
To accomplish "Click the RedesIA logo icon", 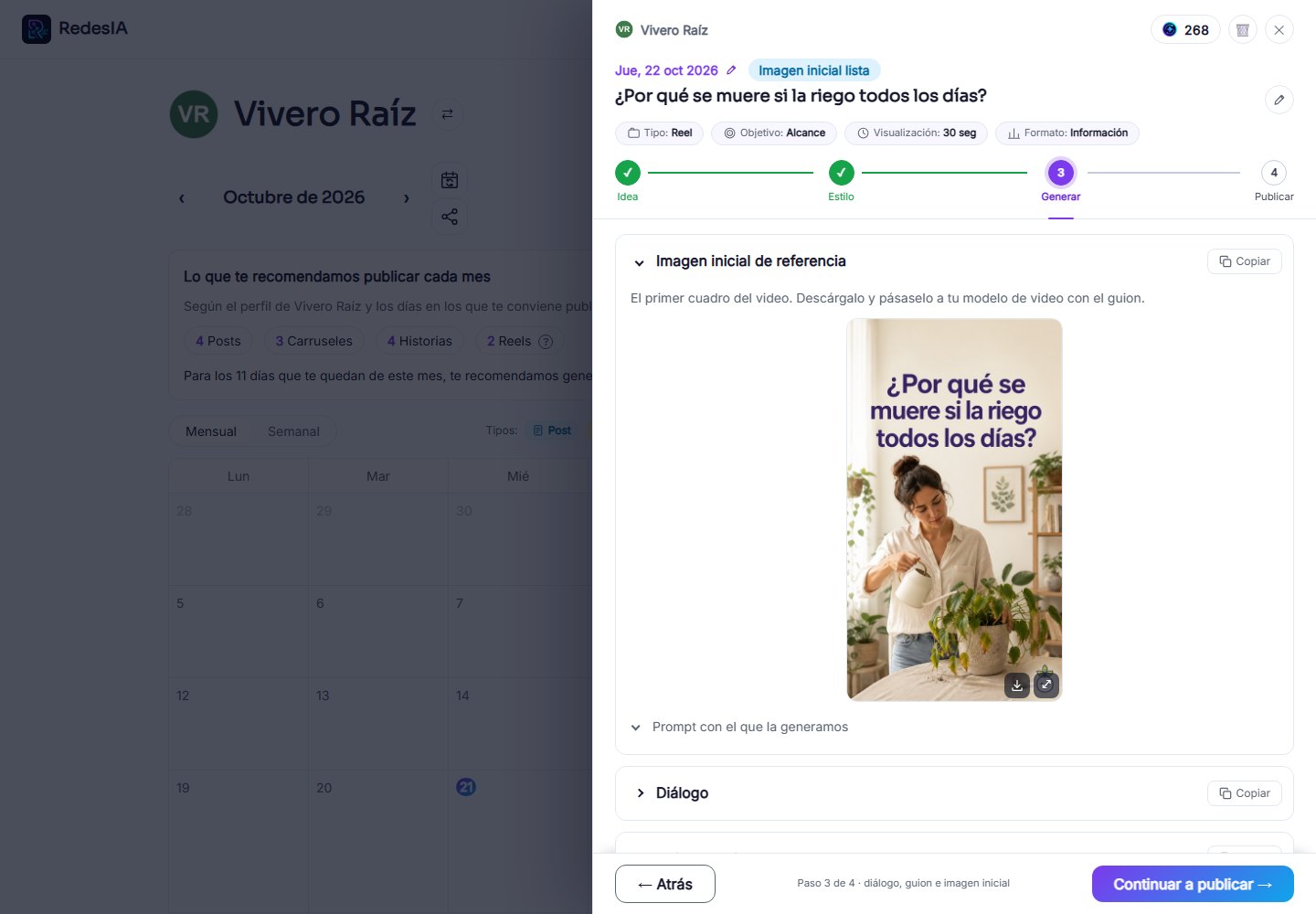I will 37,29.
